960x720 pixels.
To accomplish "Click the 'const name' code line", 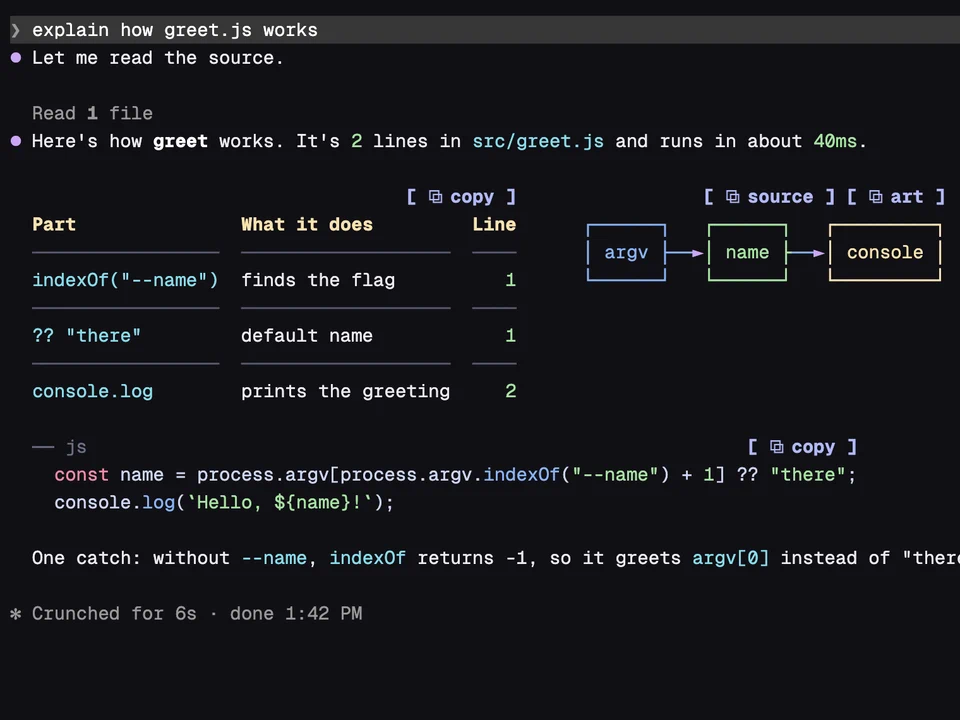I will [x=455, y=475].
